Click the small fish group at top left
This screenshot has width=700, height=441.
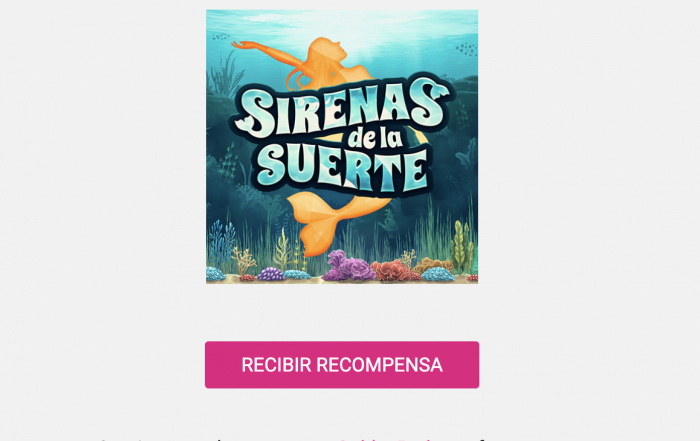coord(221,36)
